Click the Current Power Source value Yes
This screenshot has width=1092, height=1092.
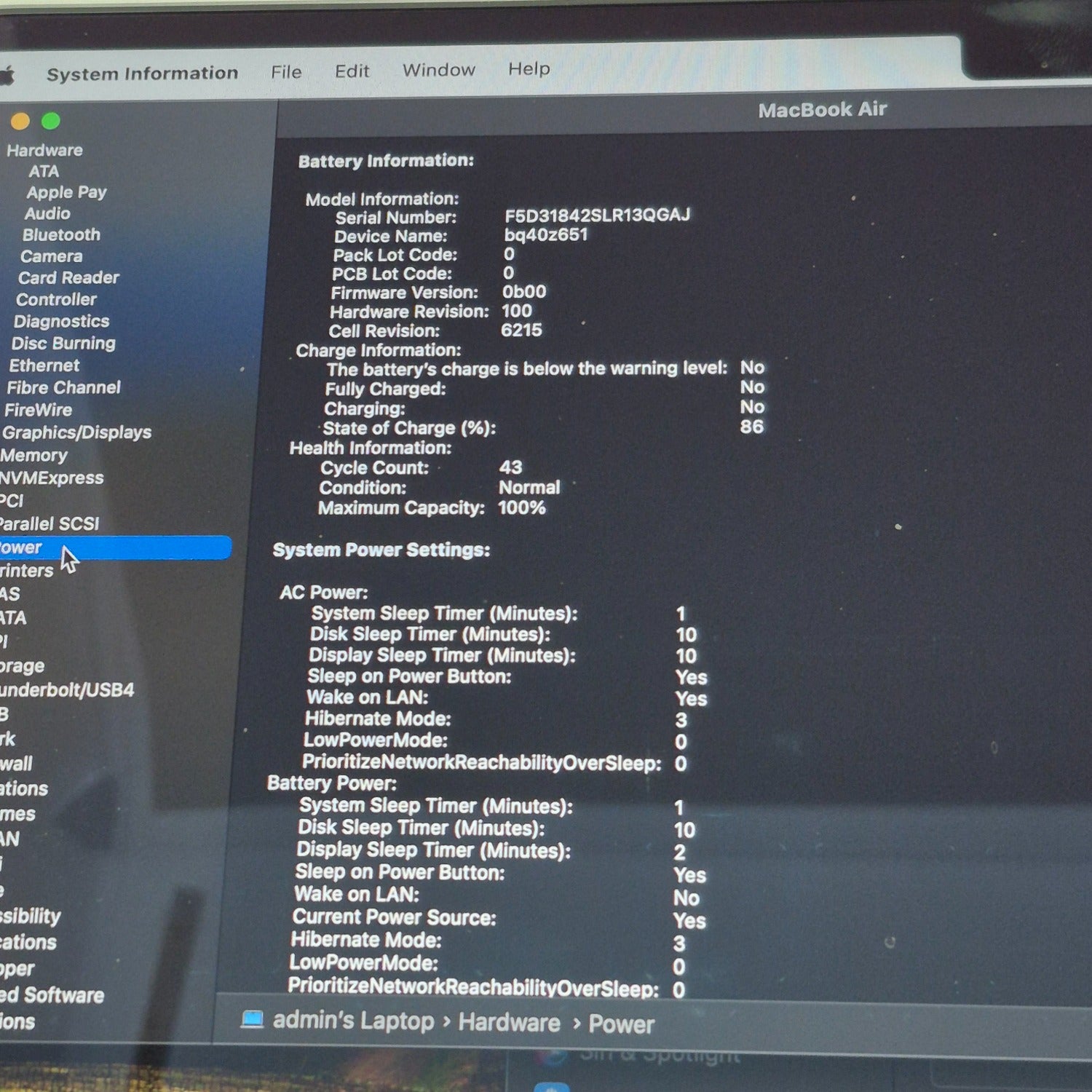(x=689, y=921)
